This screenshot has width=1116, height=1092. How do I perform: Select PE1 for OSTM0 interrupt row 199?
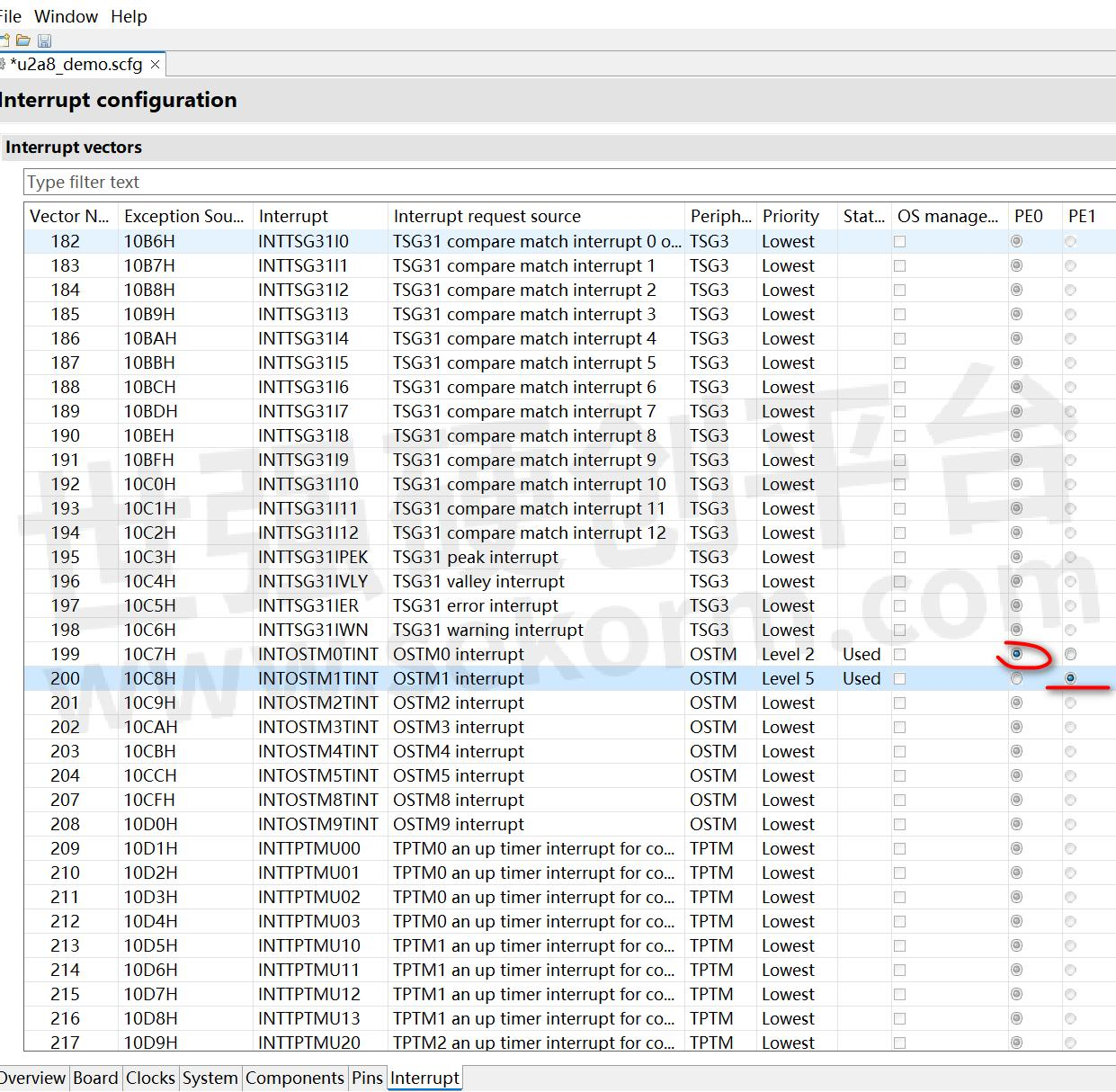[1070, 654]
